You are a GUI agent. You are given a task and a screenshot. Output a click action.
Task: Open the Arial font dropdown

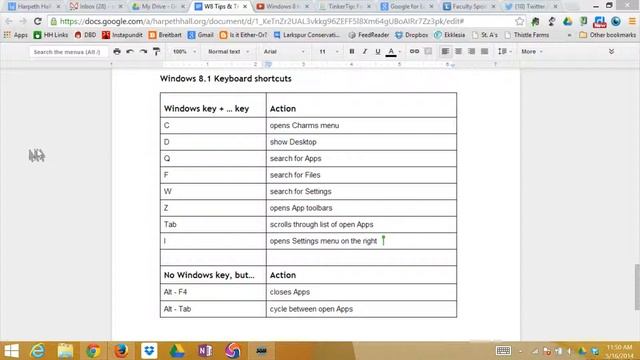coord(284,51)
